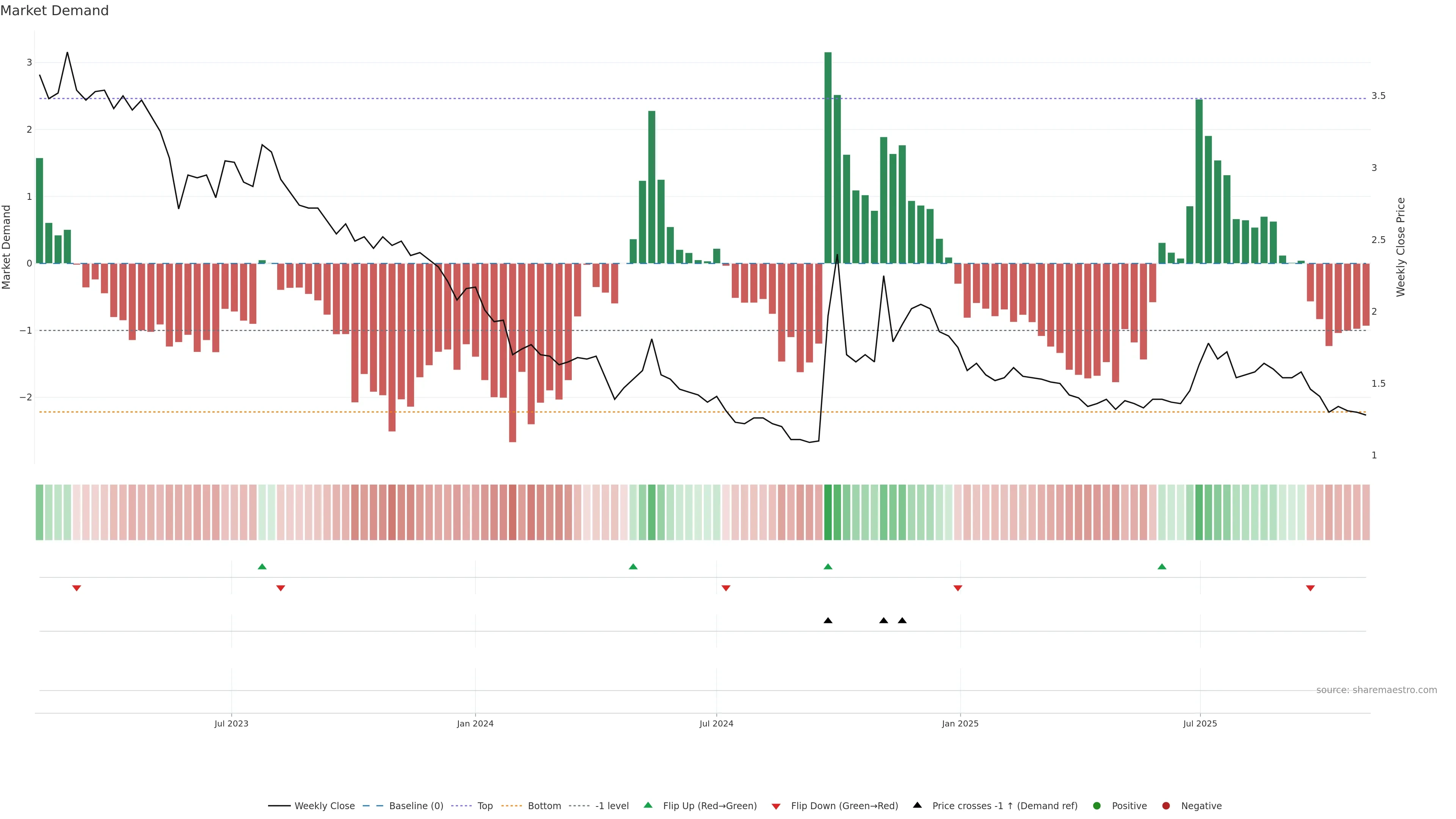This screenshot has width=1456, height=819.
Task: Click the red flip-down marker before Jan 2025
Action: click(957, 588)
